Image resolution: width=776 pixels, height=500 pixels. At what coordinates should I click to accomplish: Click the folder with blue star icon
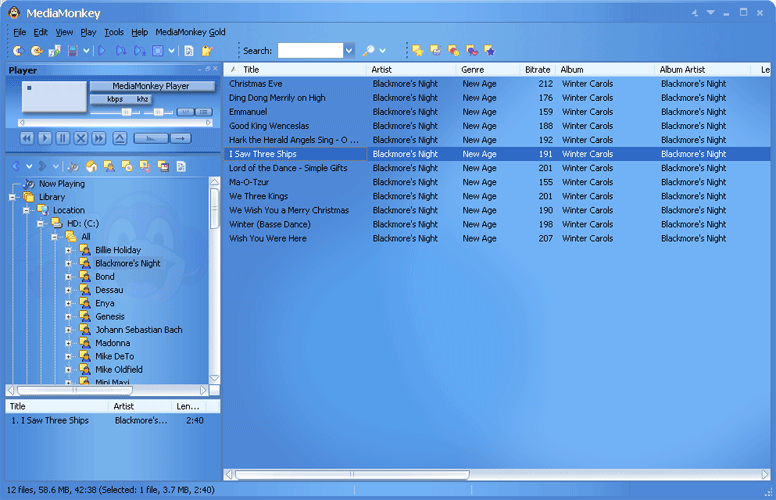coord(489,50)
